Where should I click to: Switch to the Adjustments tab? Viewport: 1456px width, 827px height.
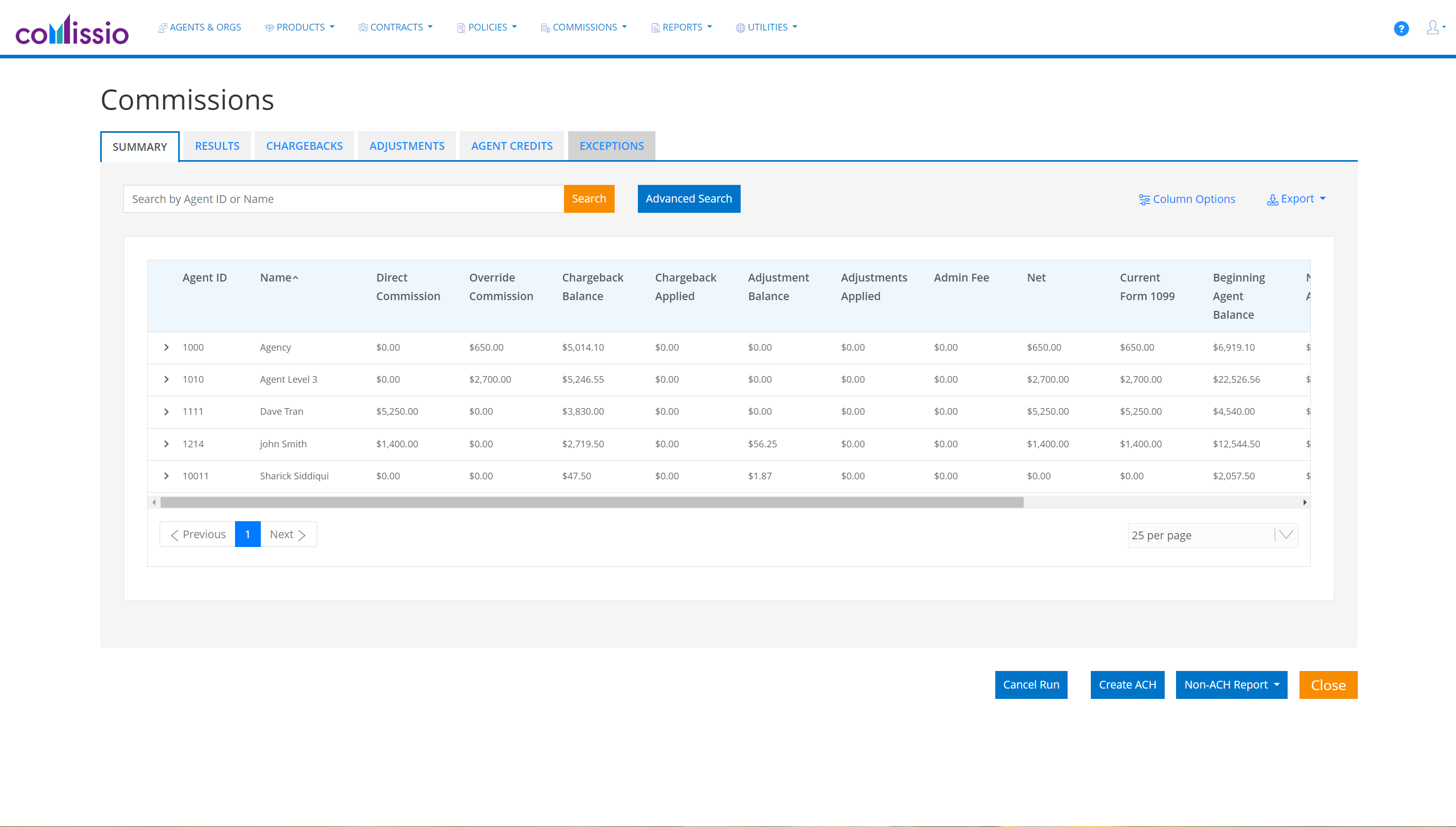pyautogui.click(x=406, y=146)
